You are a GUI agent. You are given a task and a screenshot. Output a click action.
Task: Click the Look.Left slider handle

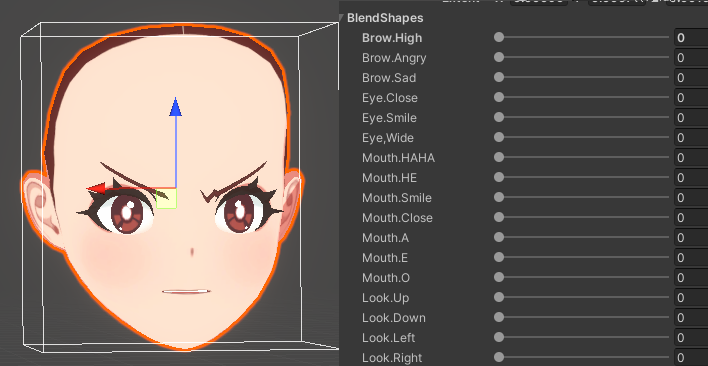[x=499, y=337]
